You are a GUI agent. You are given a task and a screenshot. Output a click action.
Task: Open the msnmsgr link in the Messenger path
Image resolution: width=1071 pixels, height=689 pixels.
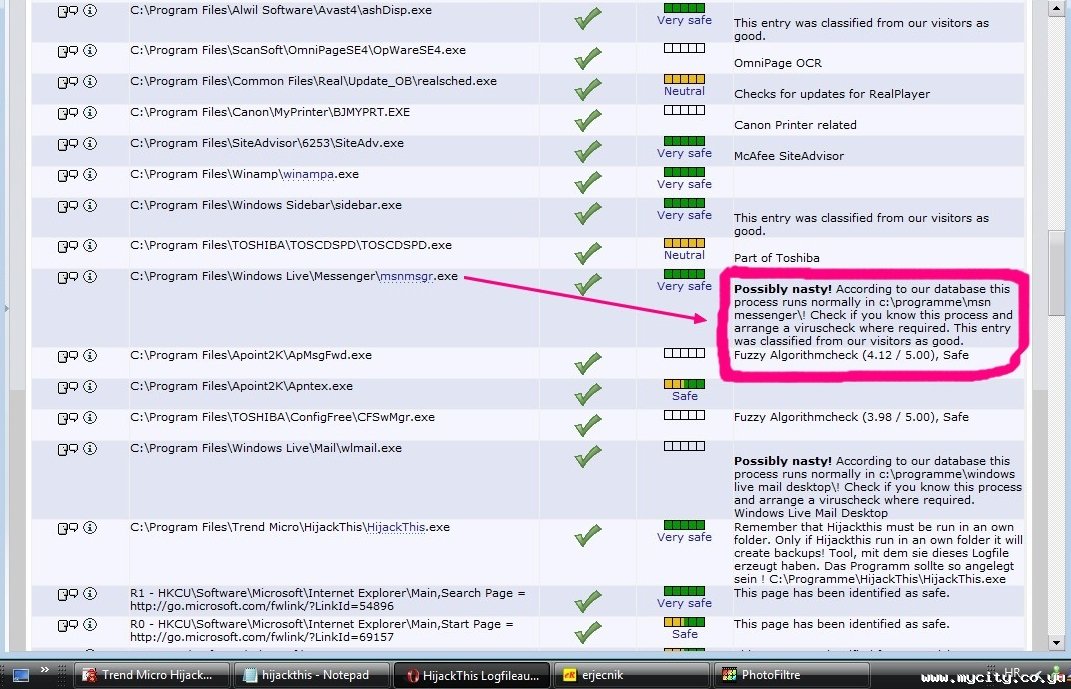(x=406, y=277)
